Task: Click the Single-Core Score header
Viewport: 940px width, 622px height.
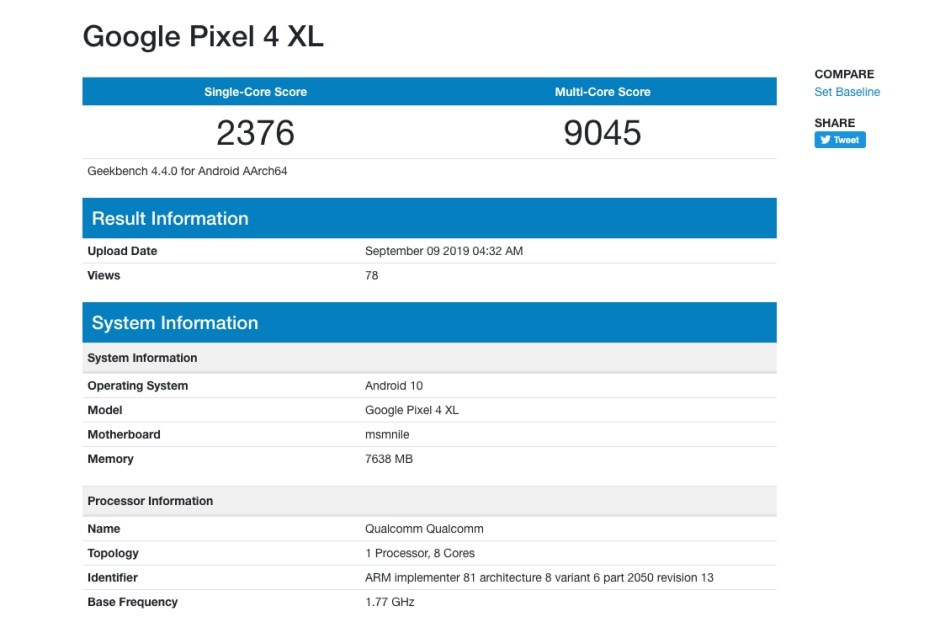Action: 255,91
